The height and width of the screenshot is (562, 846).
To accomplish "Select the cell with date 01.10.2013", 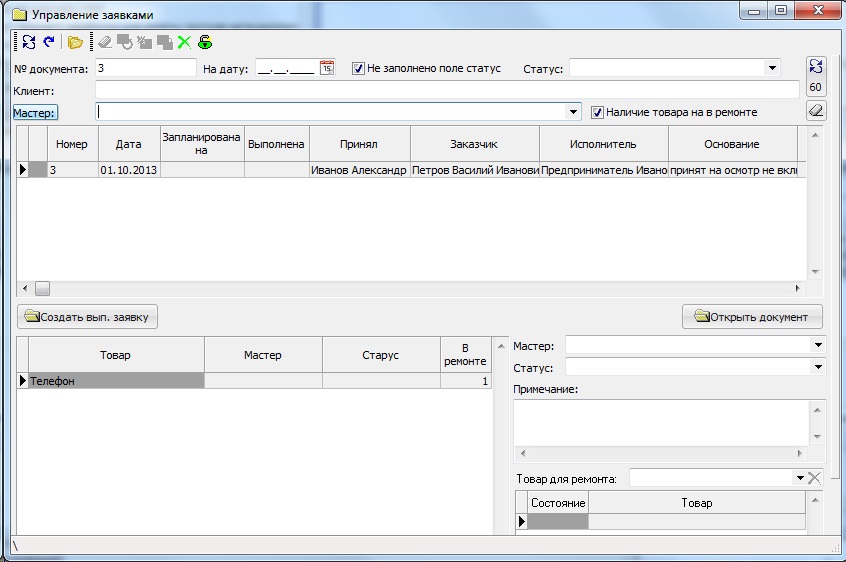I will [x=129, y=170].
